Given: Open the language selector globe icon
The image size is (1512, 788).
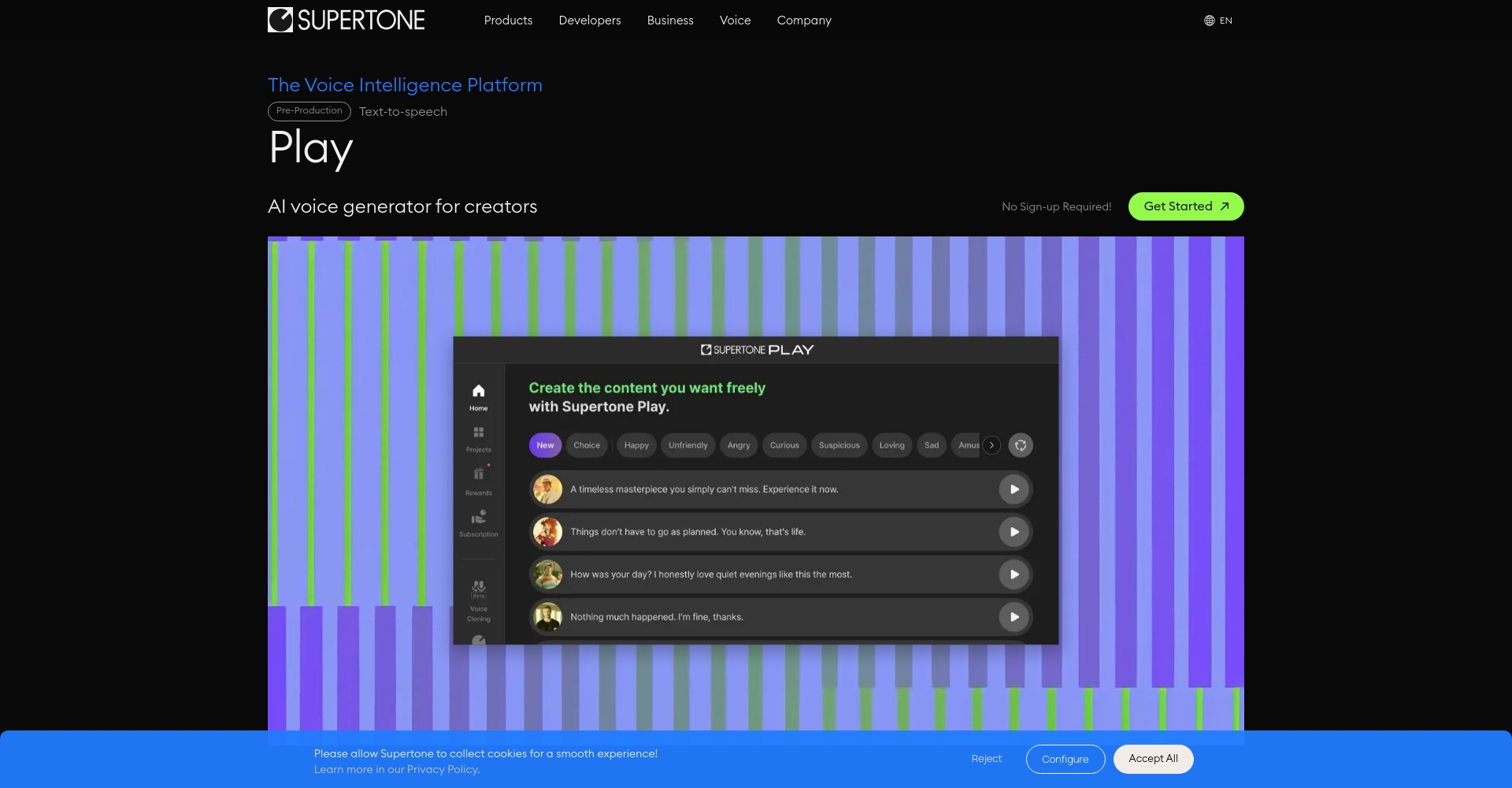Looking at the screenshot, I should click(x=1210, y=20).
